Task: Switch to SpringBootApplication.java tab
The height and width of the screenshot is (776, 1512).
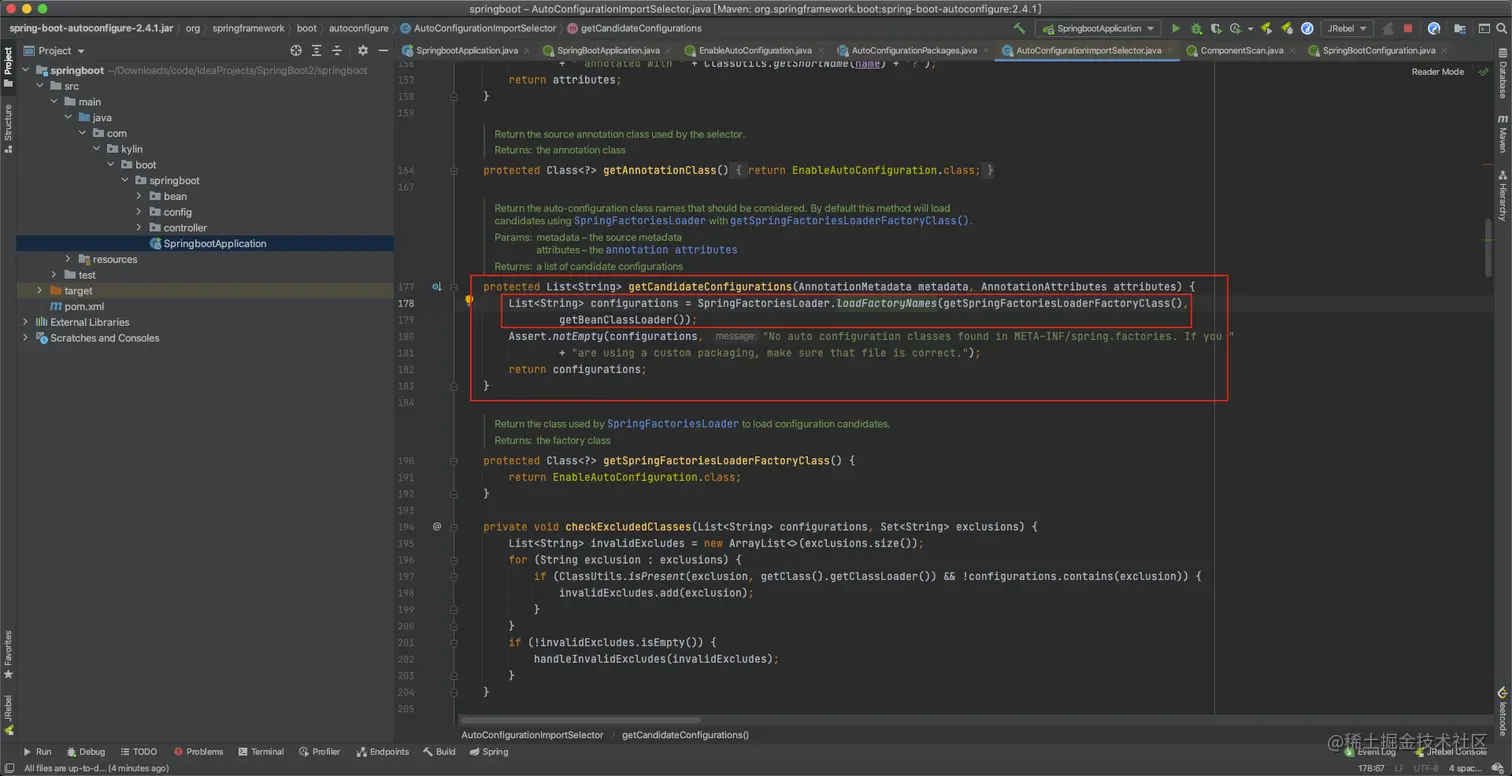Action: click(x=608, y=50)
